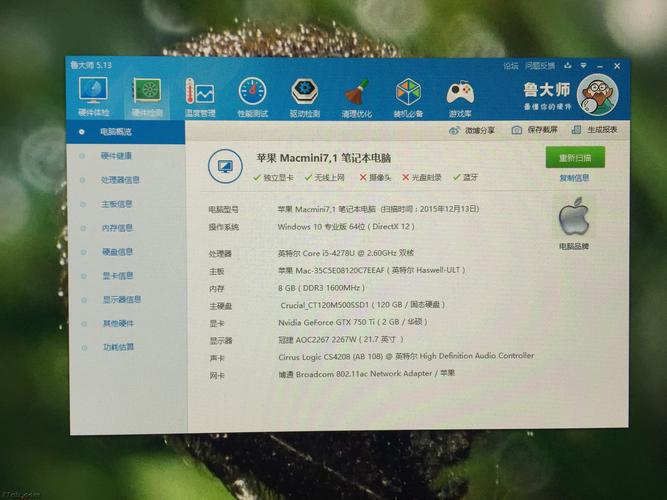
Task: Click the 复制信息 copy info link
Action: 575,178
